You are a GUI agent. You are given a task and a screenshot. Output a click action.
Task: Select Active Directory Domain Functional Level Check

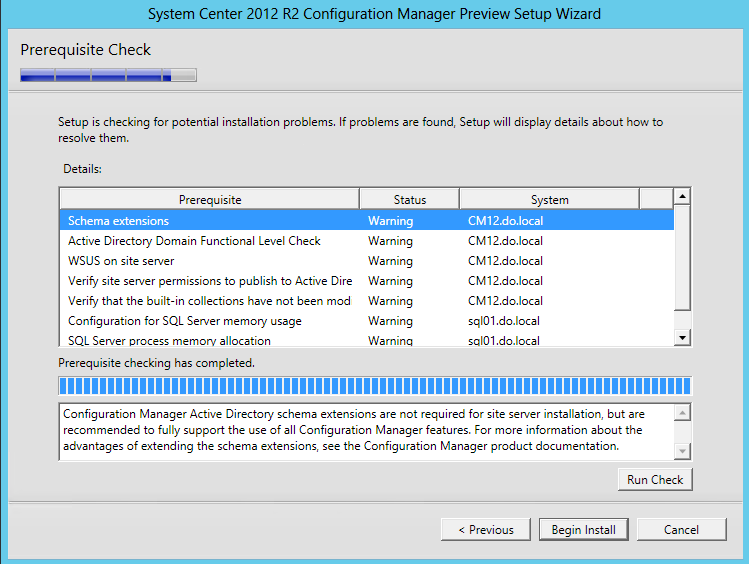(x=366, y=241)
